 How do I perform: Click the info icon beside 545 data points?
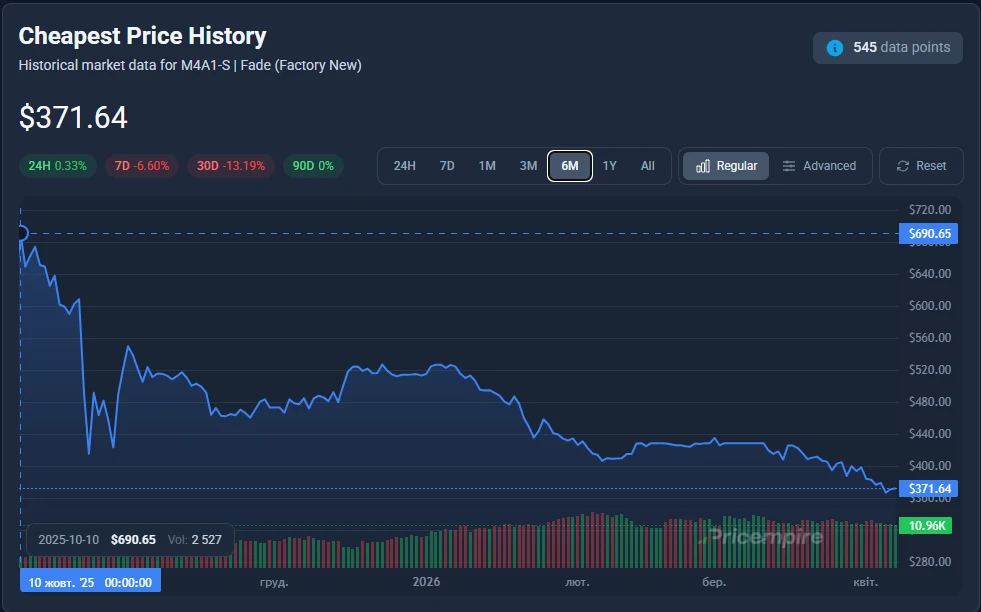[834, 48]
